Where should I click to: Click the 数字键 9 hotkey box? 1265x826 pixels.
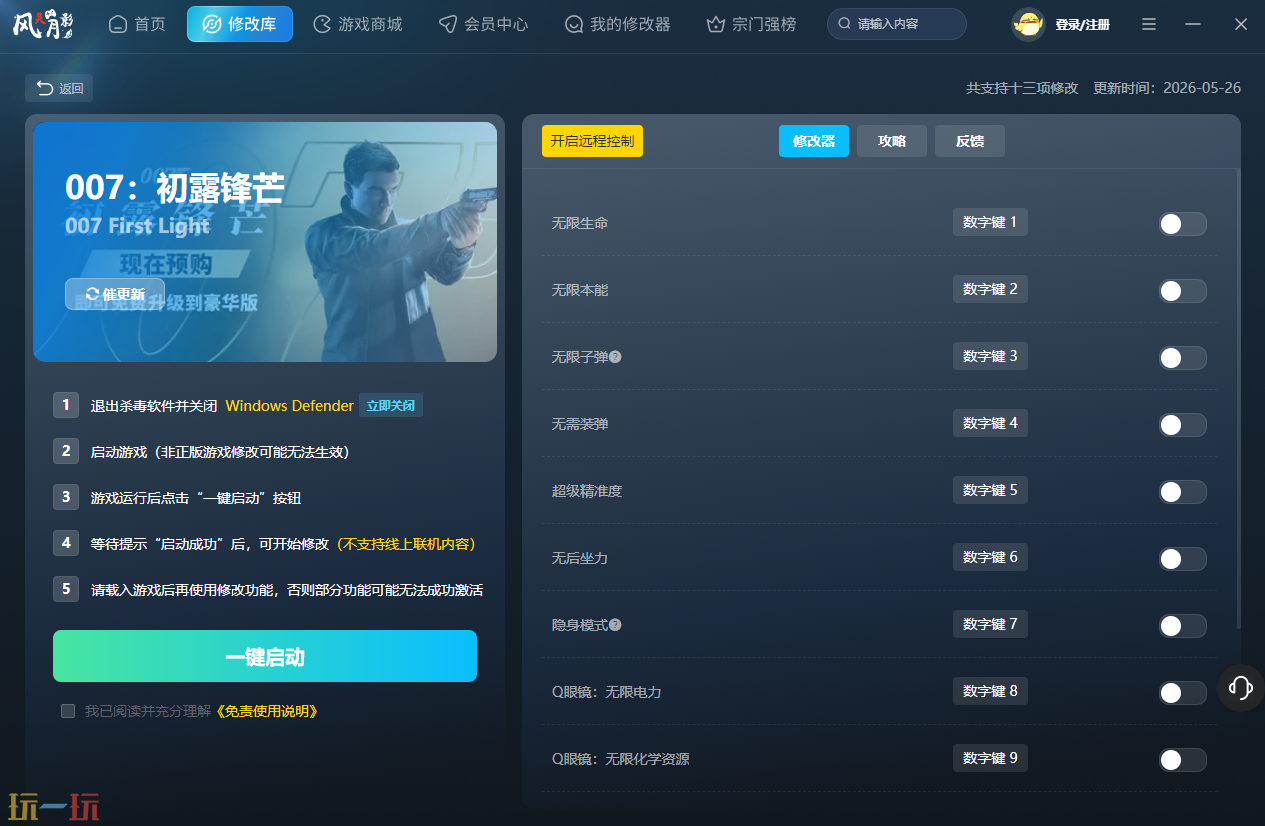click(x=990, y=758)
